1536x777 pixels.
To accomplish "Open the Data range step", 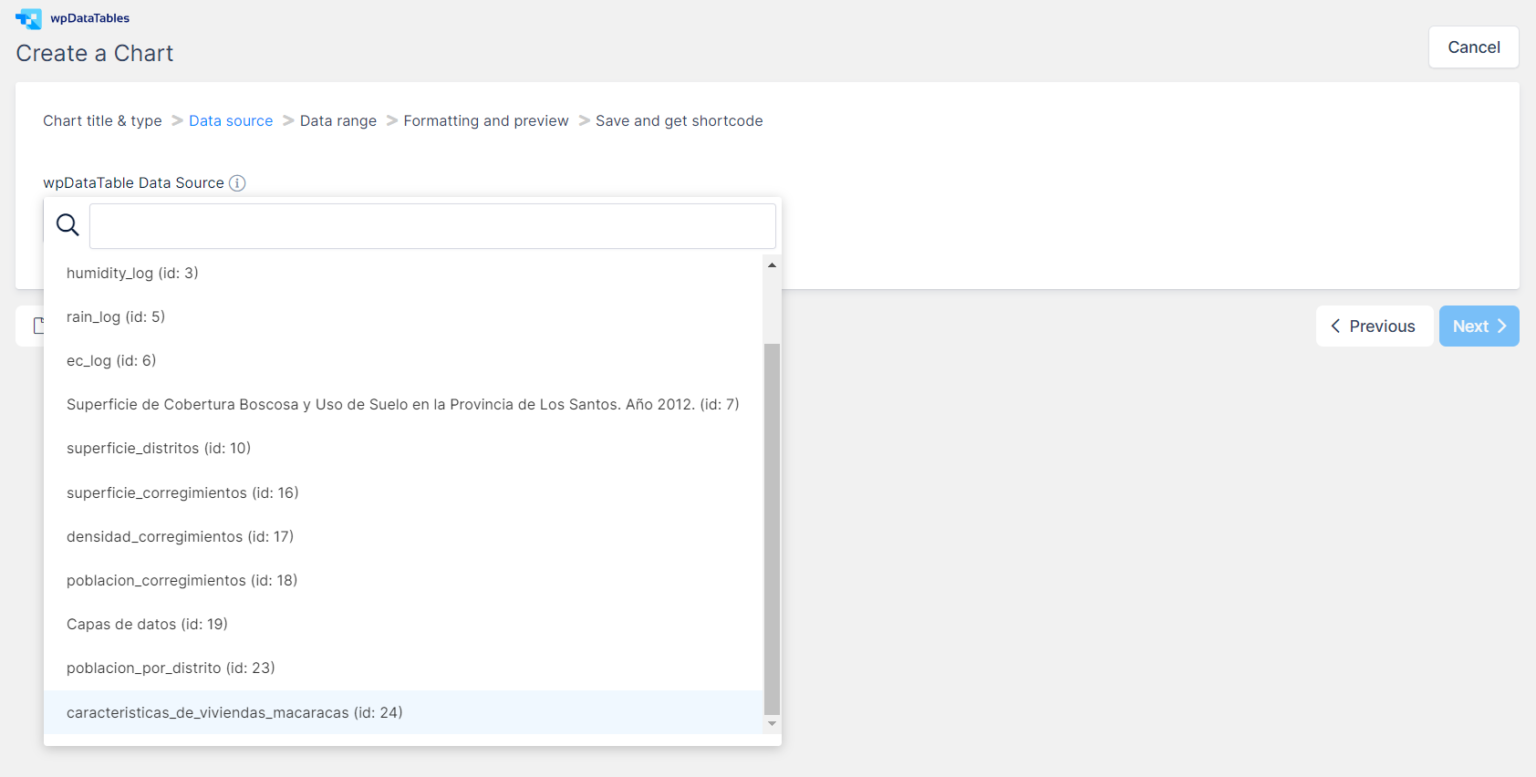I will click(338, 121).
